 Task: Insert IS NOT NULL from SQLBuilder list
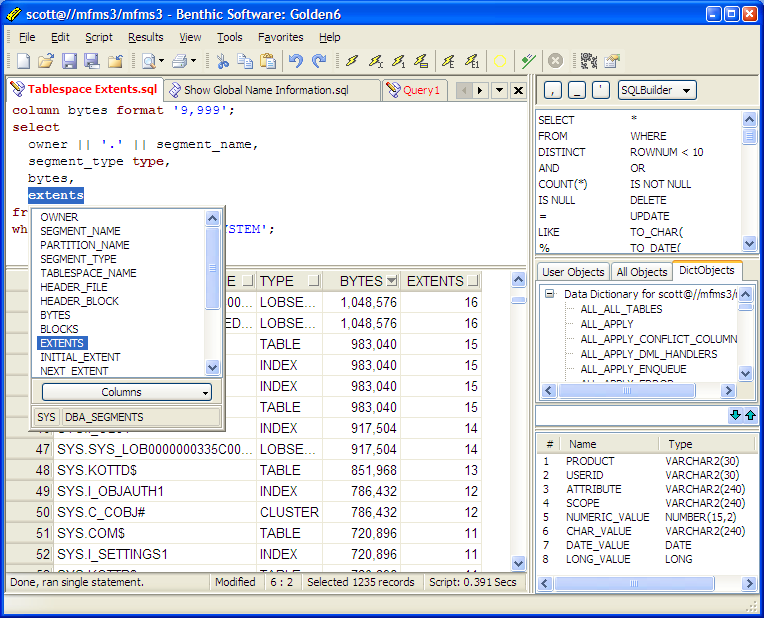click(x=661, y=184)
